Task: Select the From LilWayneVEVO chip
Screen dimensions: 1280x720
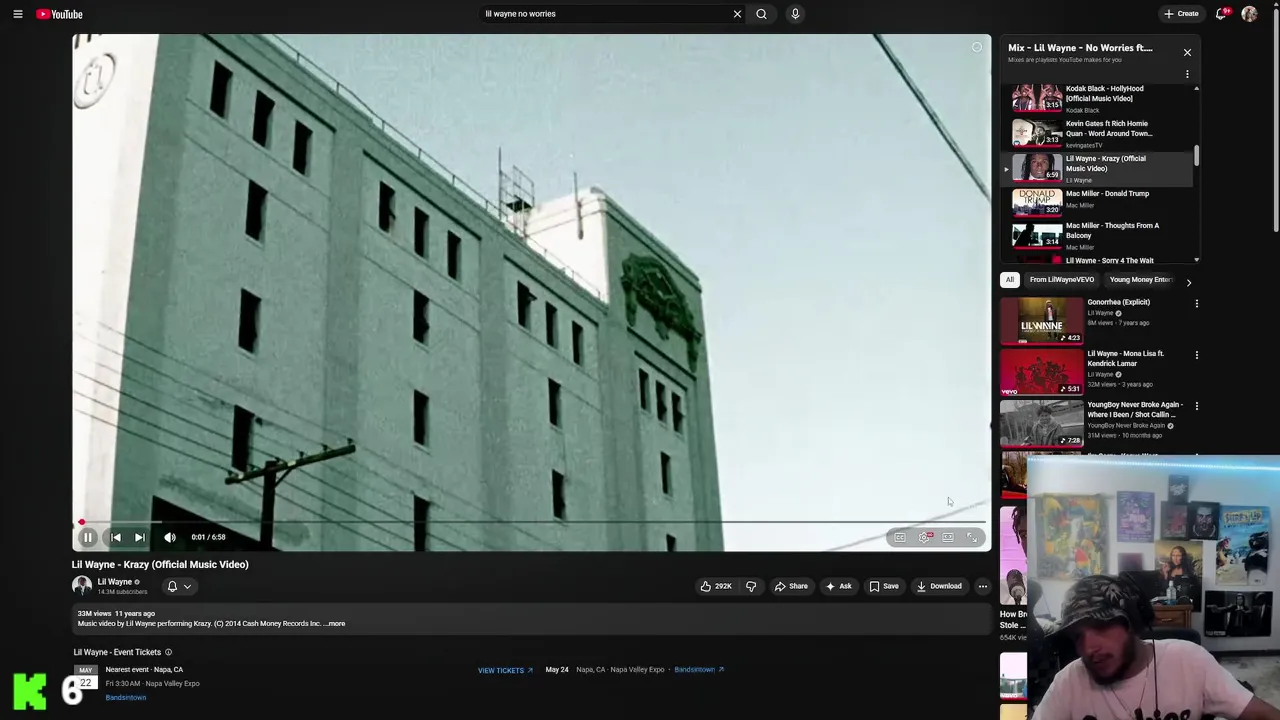Action: coord(1062,280)
